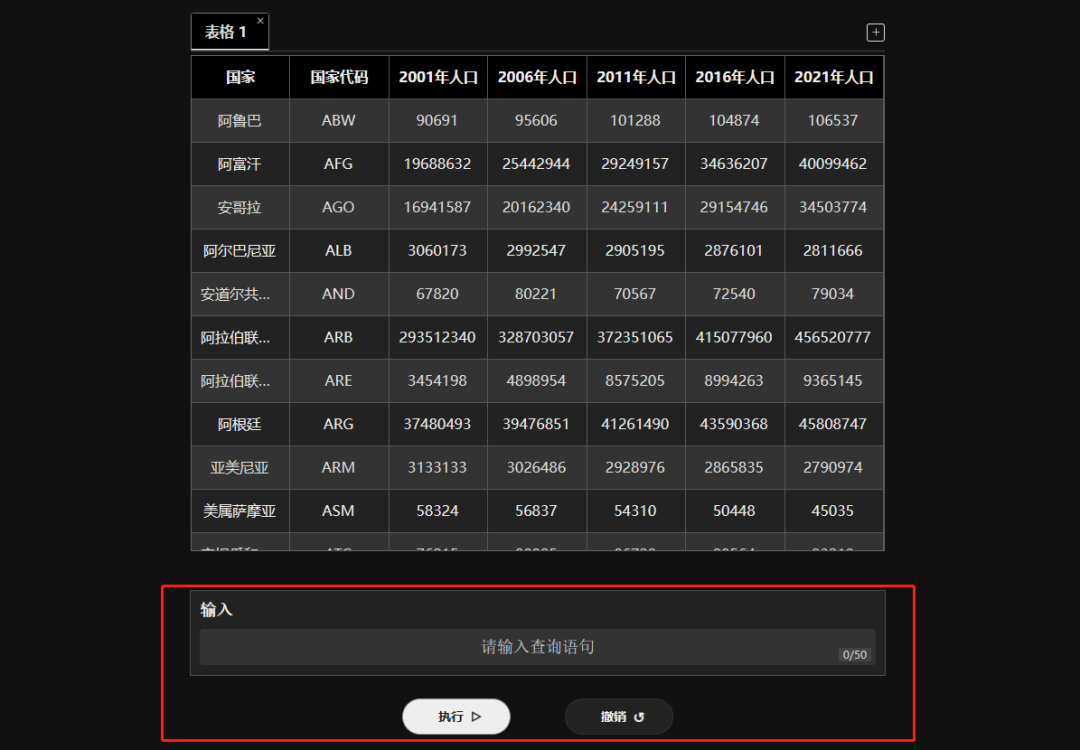Click the 阿根廷 country cell
The width and height of the screenshot is (1080, 750).
click(240, 424)
